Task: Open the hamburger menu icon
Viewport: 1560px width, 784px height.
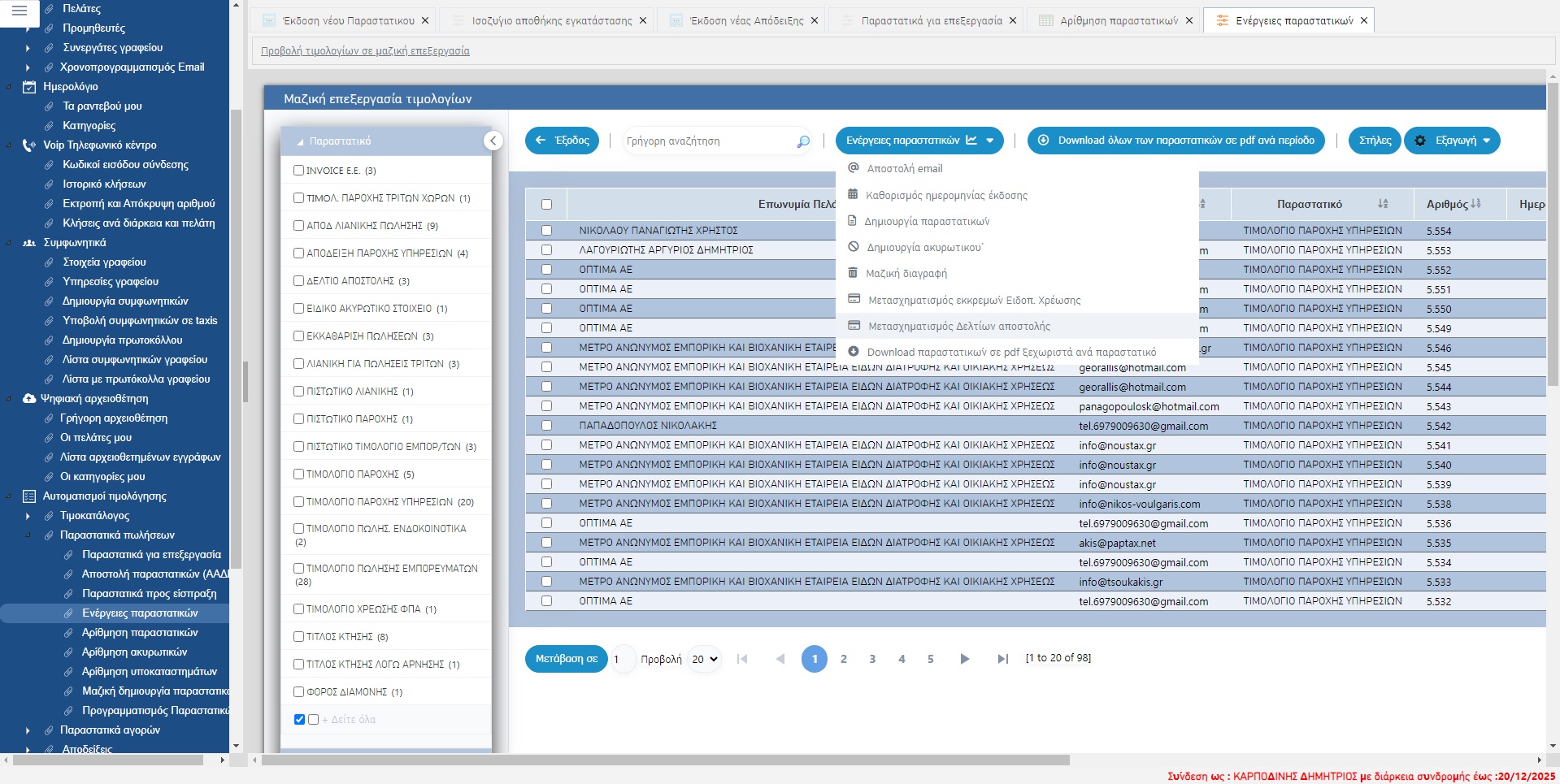Action: [20, 11]
